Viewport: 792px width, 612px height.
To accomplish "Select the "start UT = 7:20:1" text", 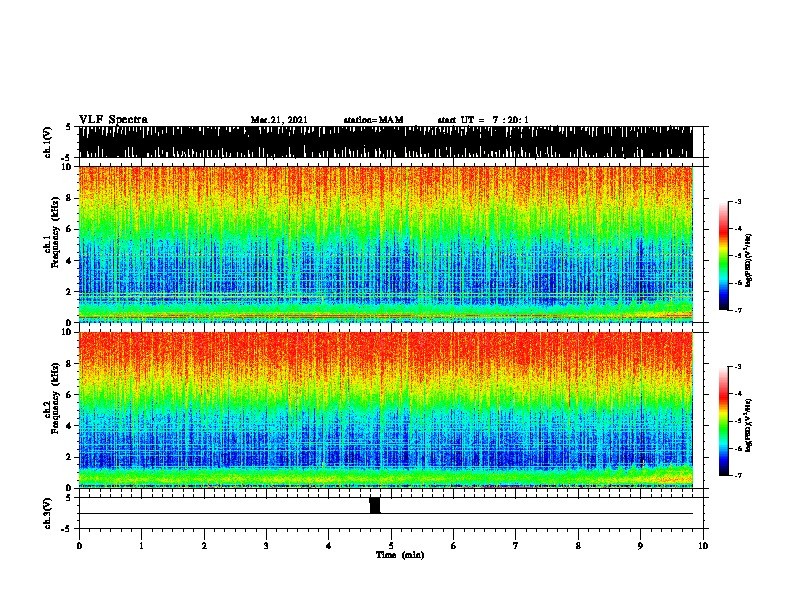I will 483,120.
